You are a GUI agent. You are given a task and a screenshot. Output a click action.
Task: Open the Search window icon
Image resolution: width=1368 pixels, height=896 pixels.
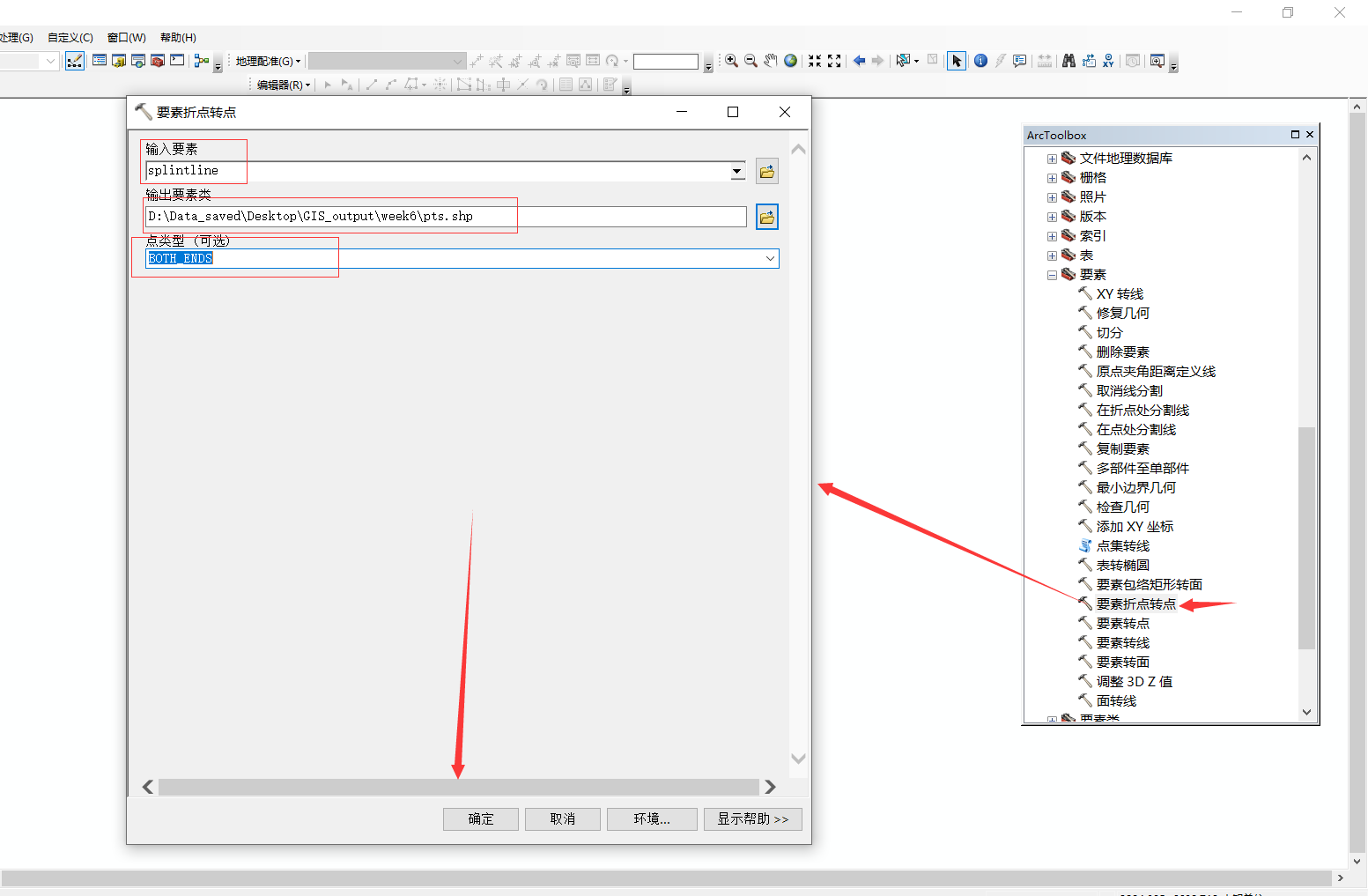click(x=138, y=61)
